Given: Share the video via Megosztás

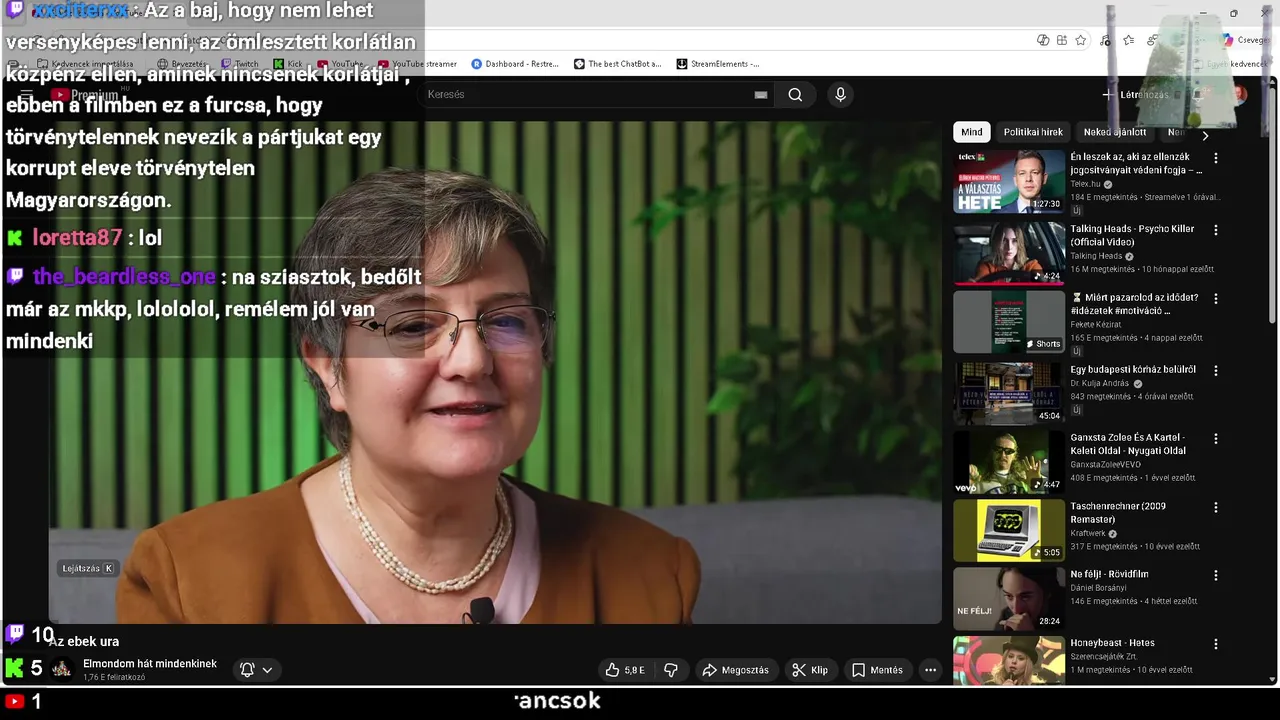Looking at the screenshot, I should coord(736,670).
